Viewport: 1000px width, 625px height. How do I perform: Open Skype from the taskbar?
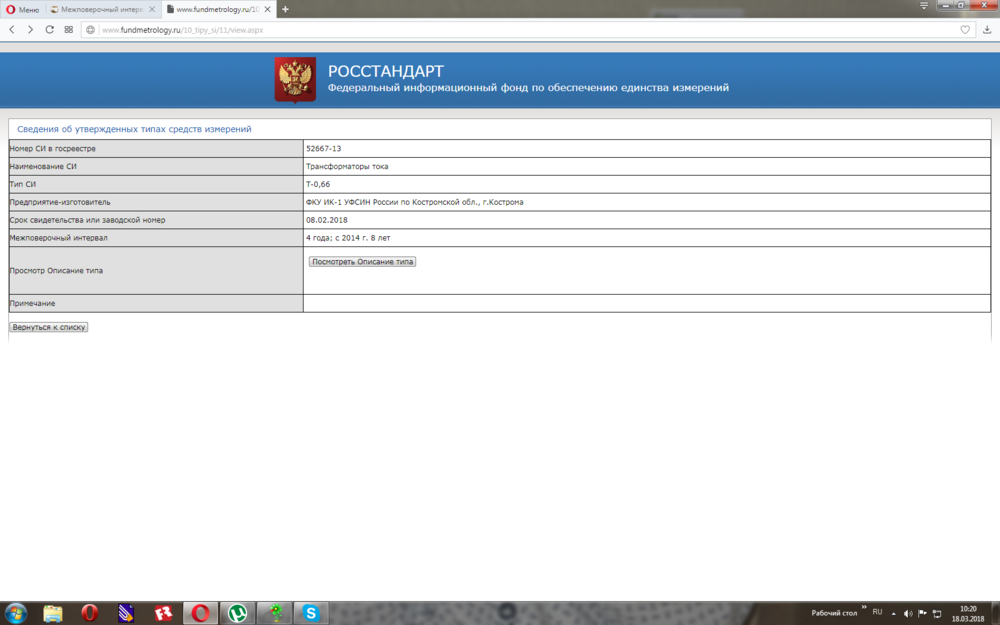(311, 613)
